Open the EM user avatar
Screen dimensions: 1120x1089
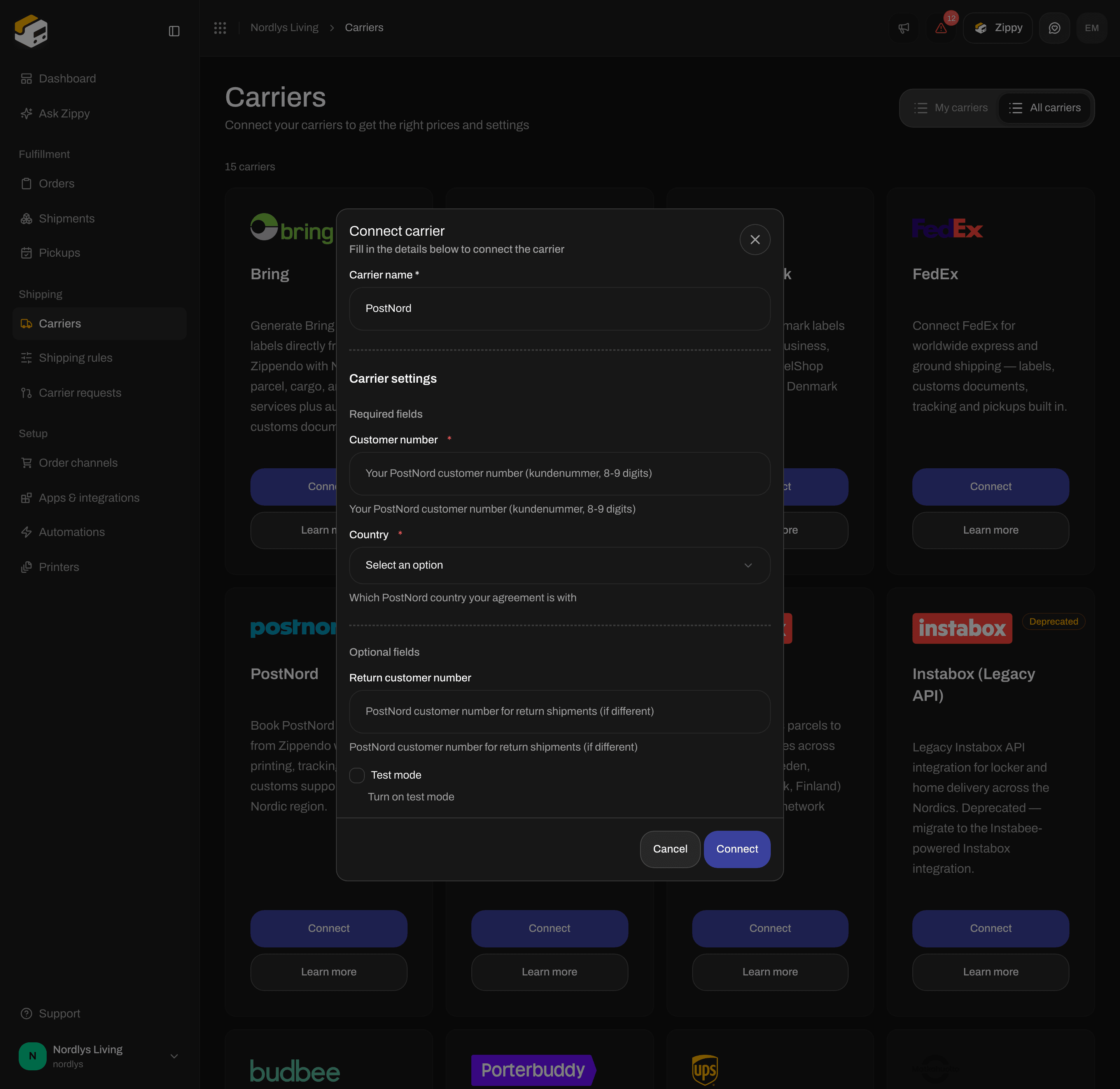1091,28
